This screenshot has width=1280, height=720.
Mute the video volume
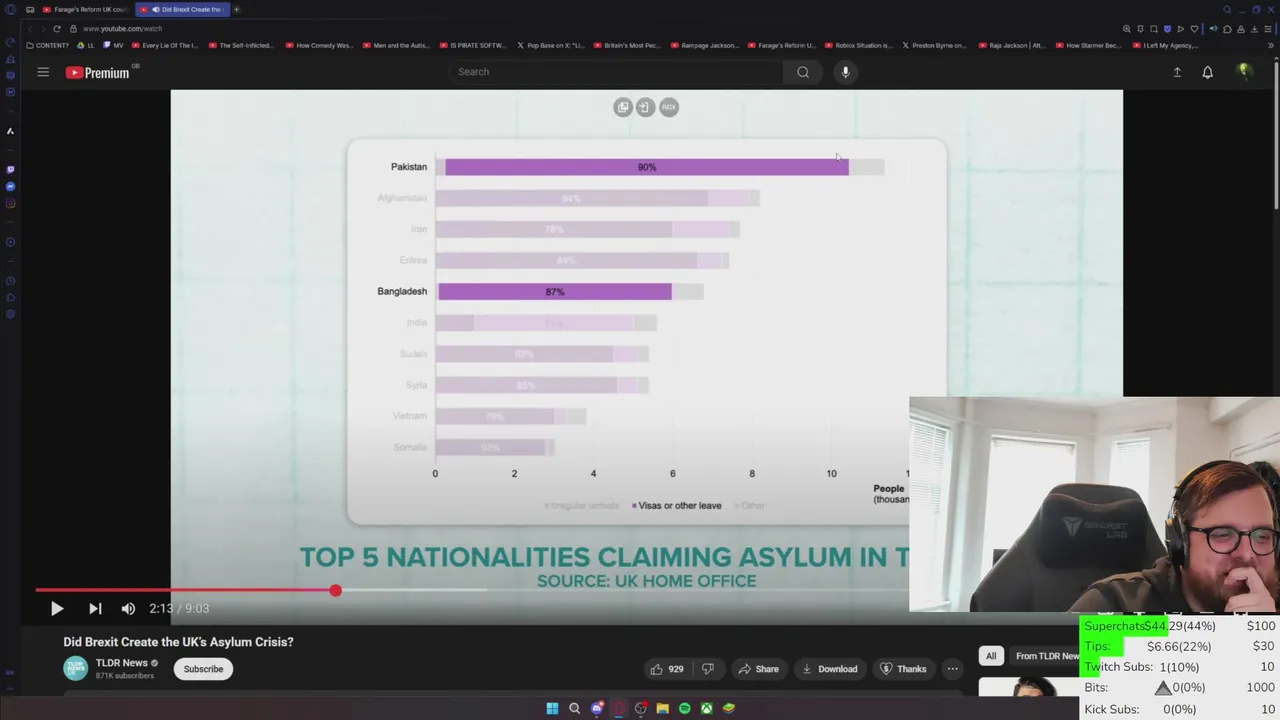coord(128,608)
